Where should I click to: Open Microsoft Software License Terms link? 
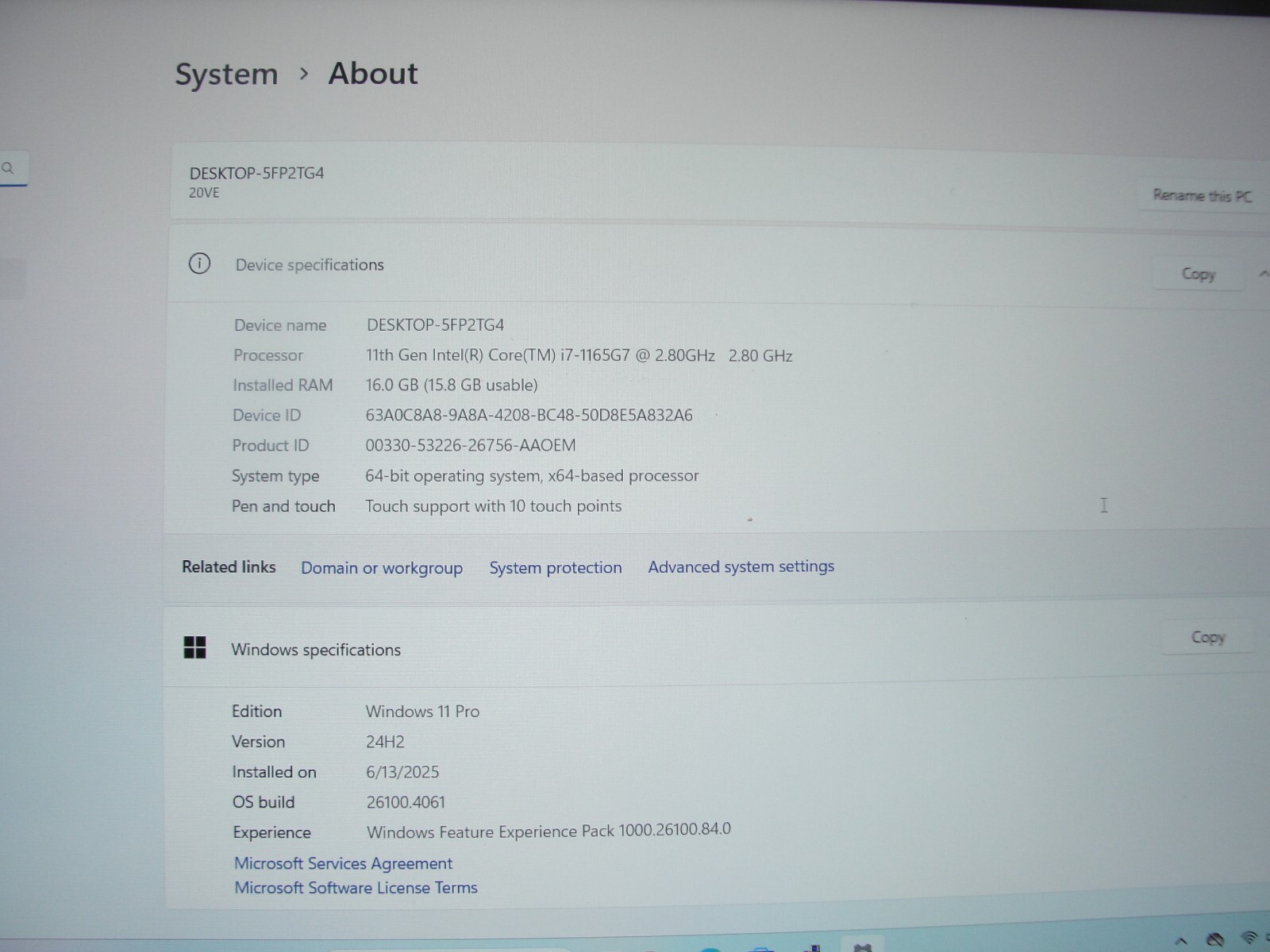click(356, 888)
